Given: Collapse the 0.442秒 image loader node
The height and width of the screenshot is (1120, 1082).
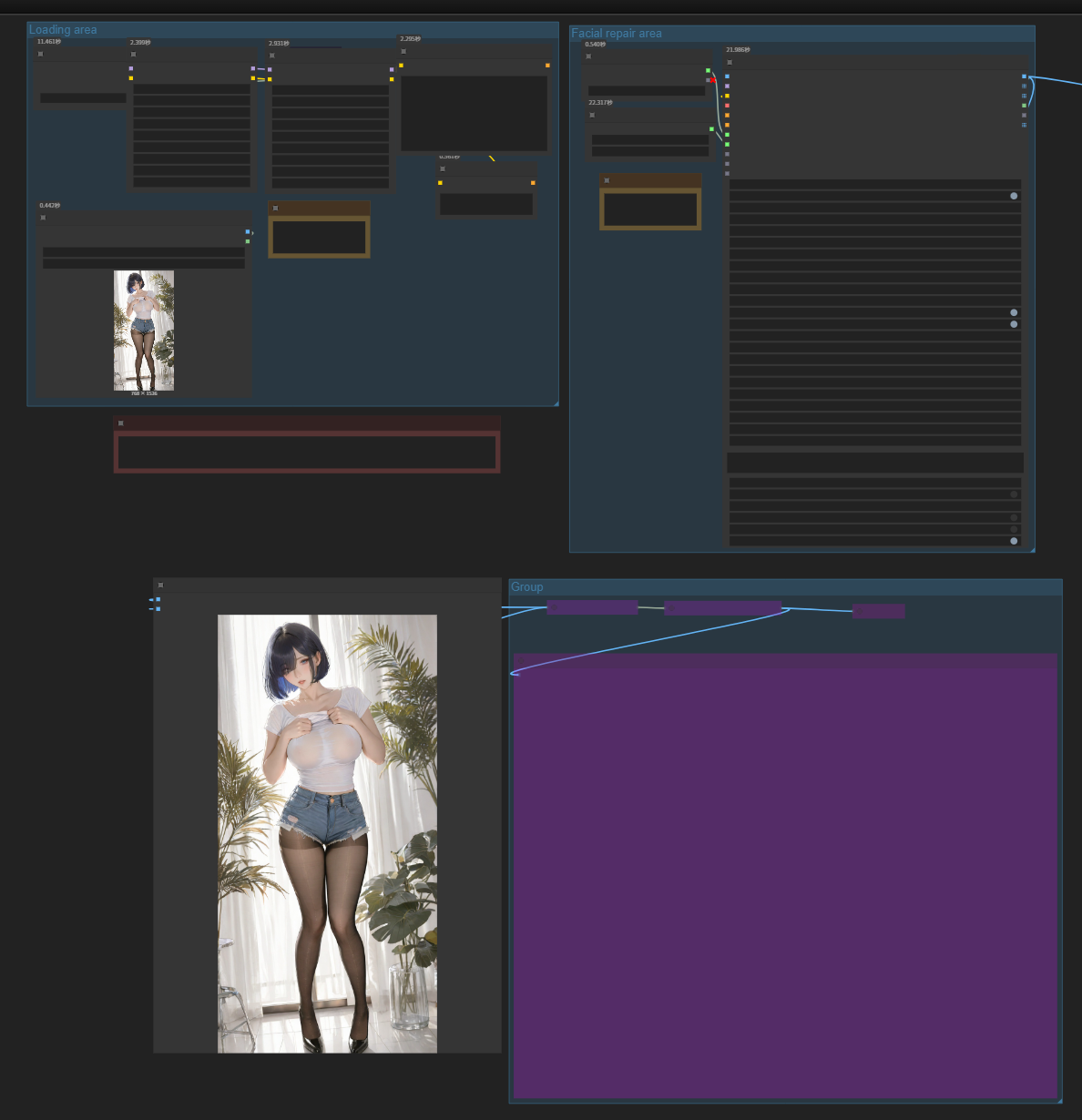Looking at the screenshot, I should click(x=43, y=218).
